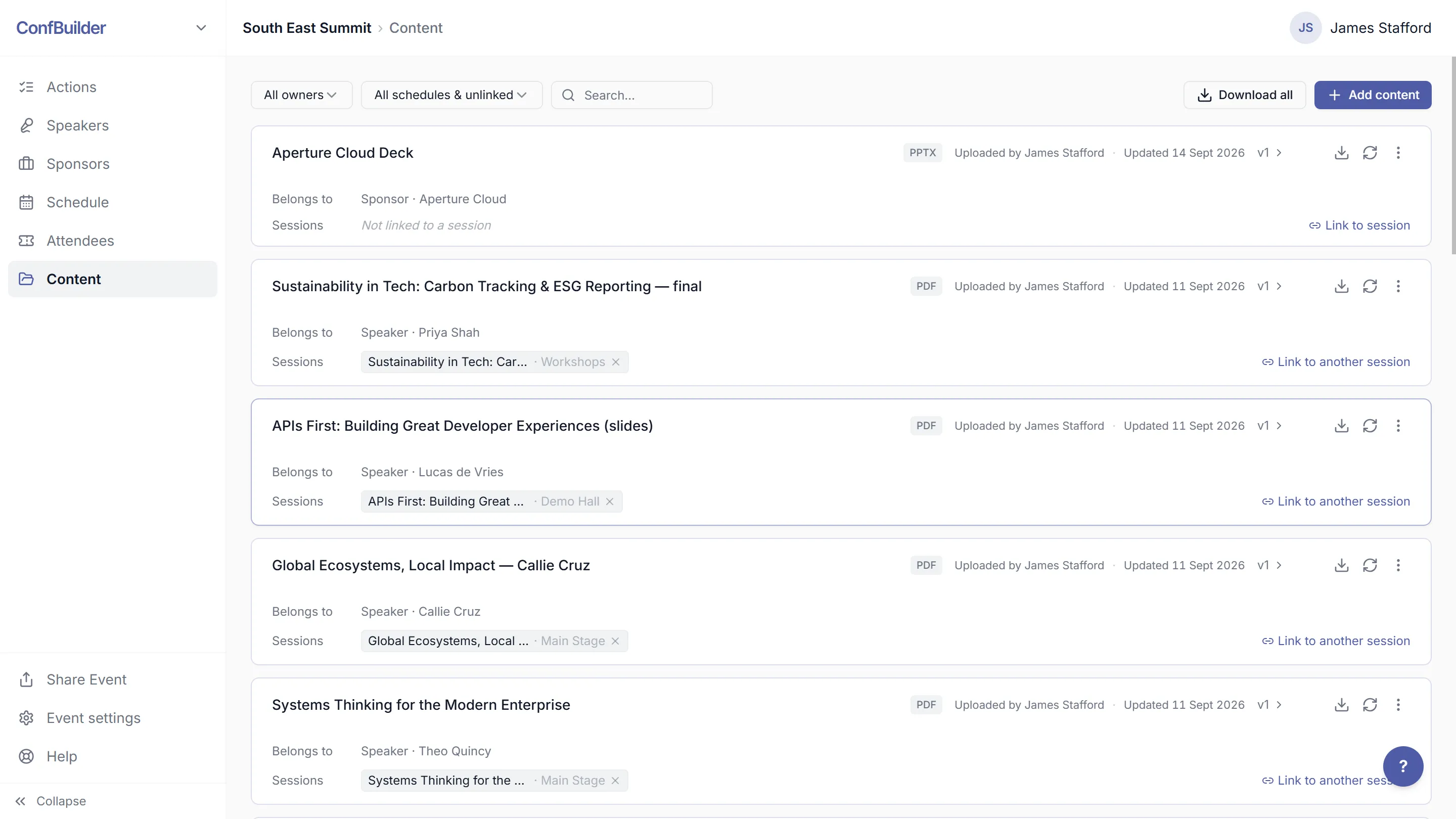Open the Speakers section
The height and width of the screenshot is (819, 1456).
112,125
